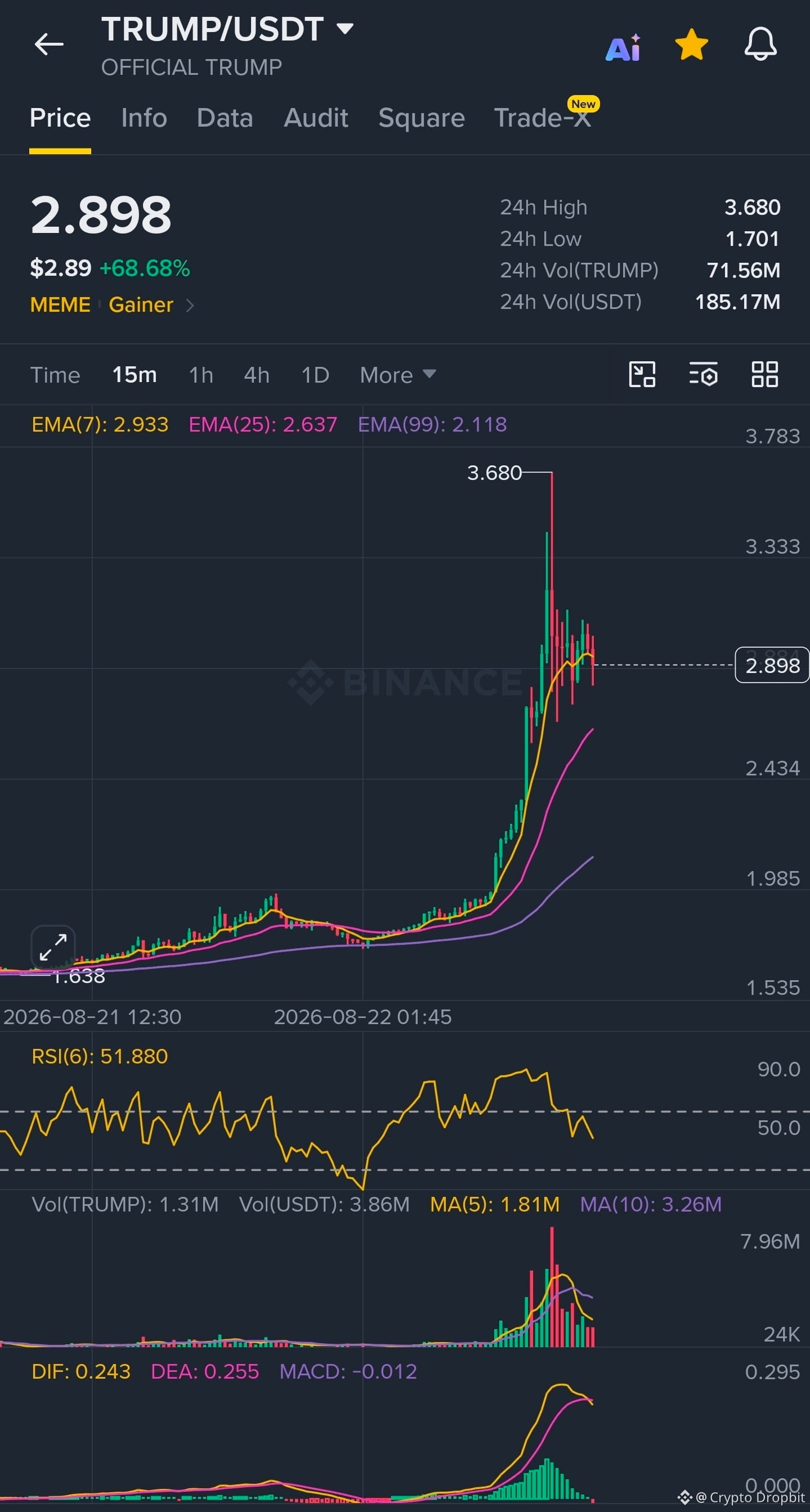Image resolution: width=810 pixels, height=1512 pixels.
Task: Click the 24h High value 3.680
Action: pyautogui.click(x=753, y=207)
